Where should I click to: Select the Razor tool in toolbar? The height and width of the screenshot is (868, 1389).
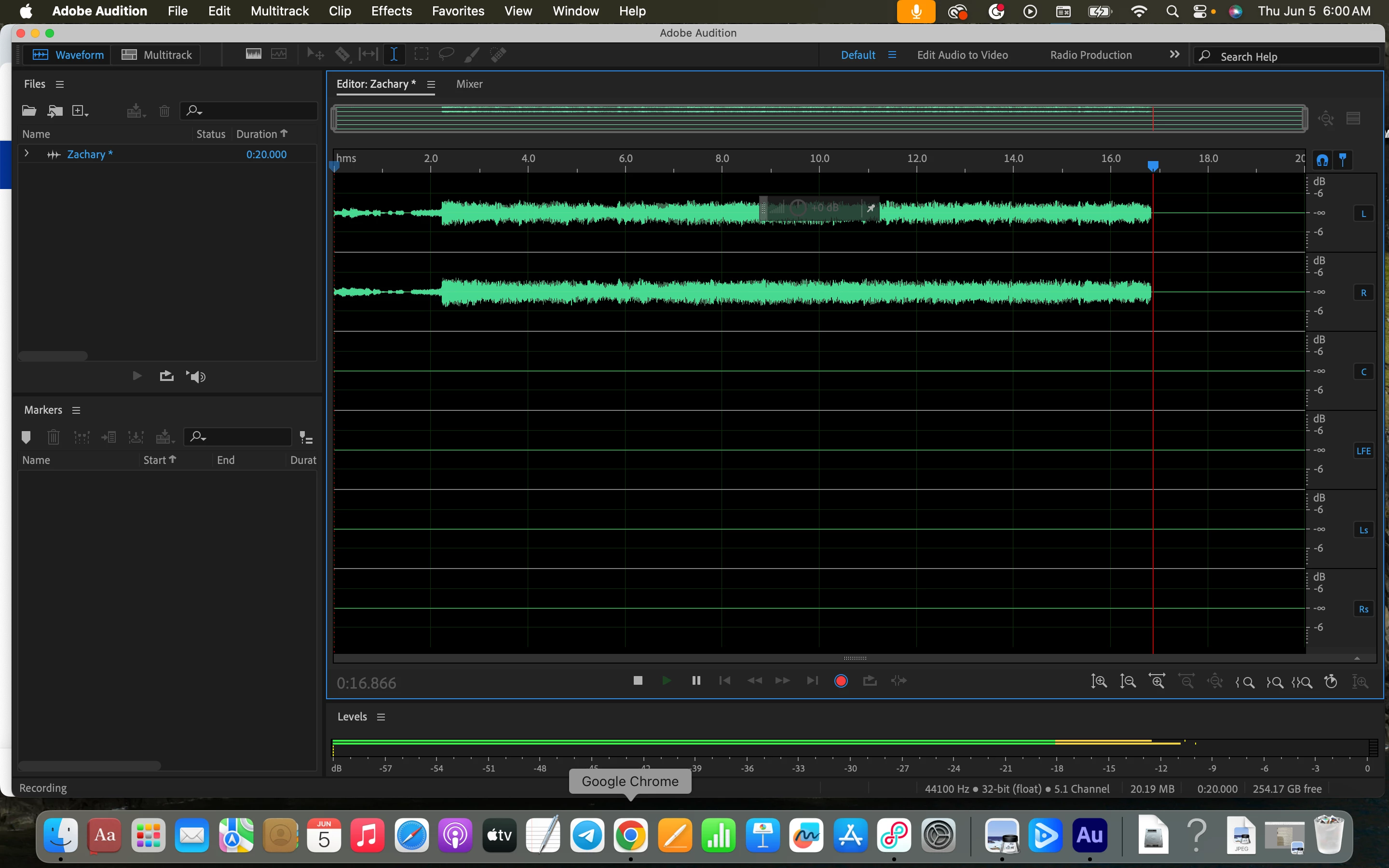point(342,54)
